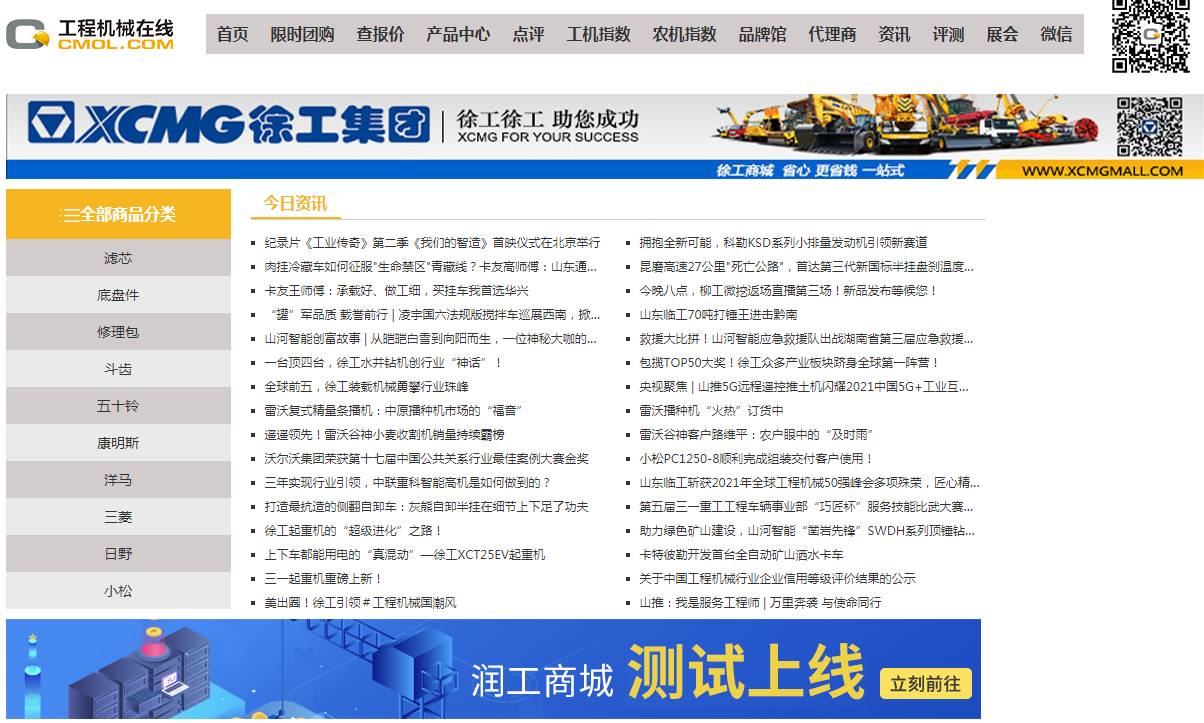Click the QR code beside the navigation bar
The height and width of the screenshot is (723, 1204).
point(1151,36)
